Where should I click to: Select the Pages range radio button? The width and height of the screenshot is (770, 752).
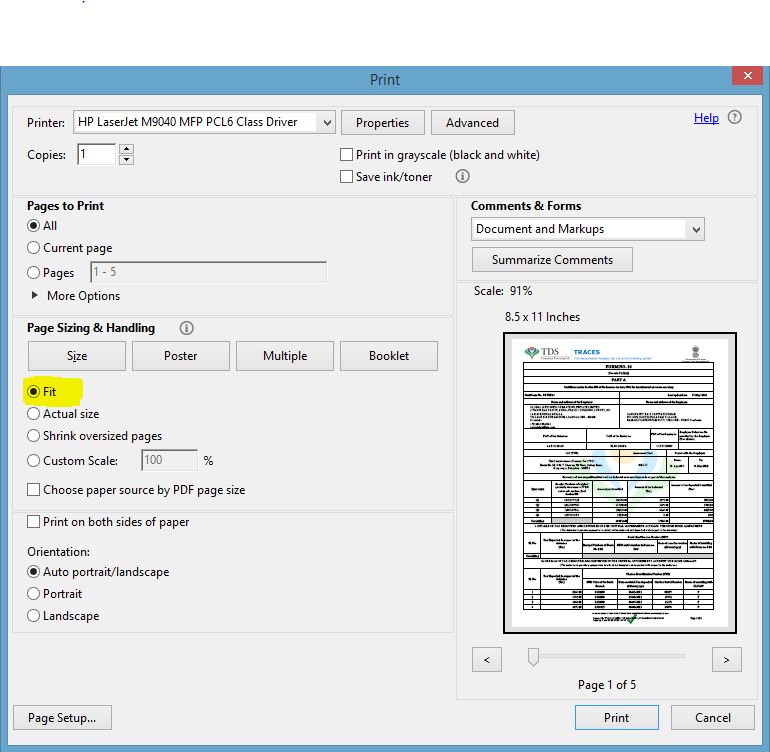(33, 272)
